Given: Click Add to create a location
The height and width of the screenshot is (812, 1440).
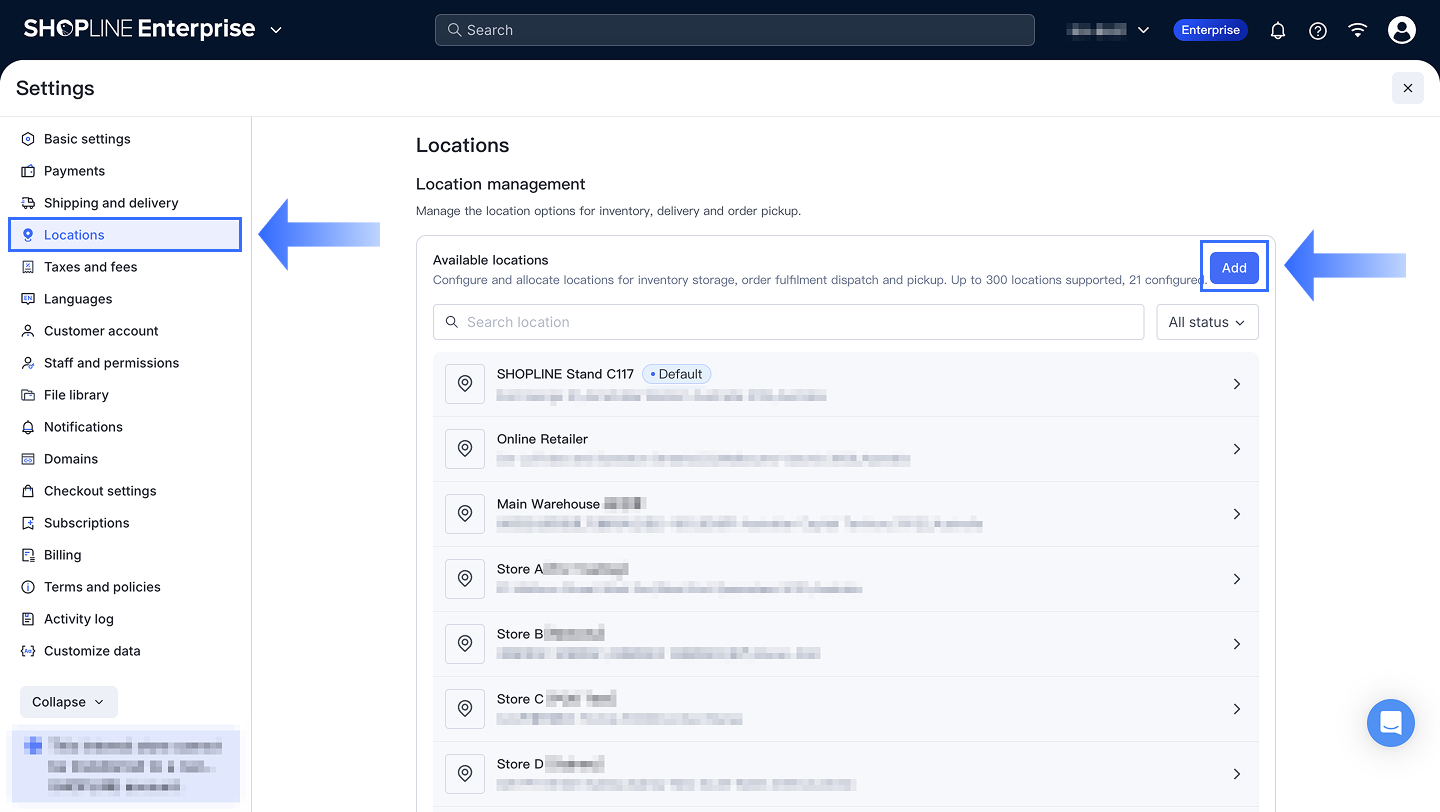Looking at the screenshot, I should coord(1234,268).
